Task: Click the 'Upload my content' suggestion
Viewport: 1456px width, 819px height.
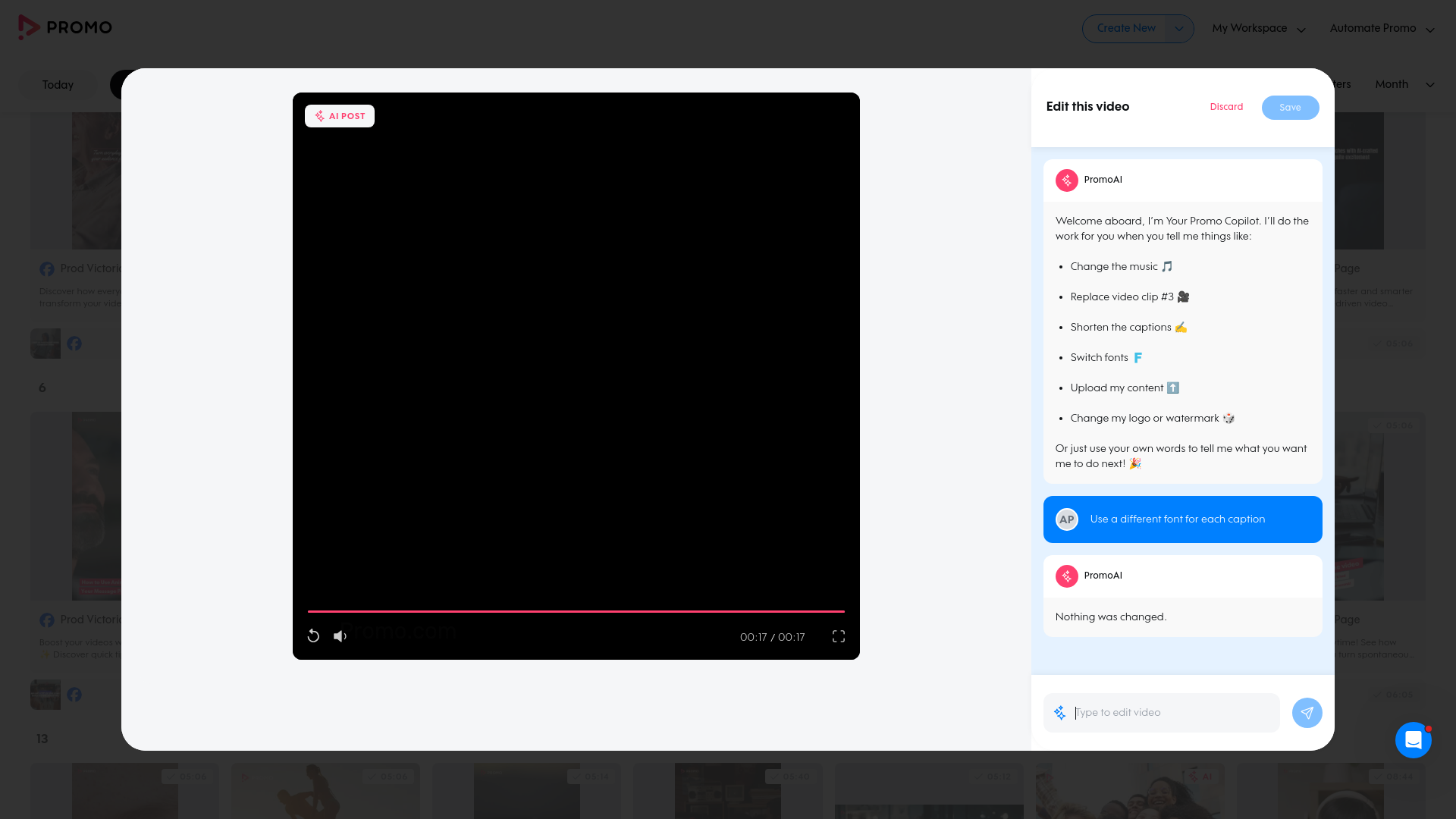Action: point(1125,388)
